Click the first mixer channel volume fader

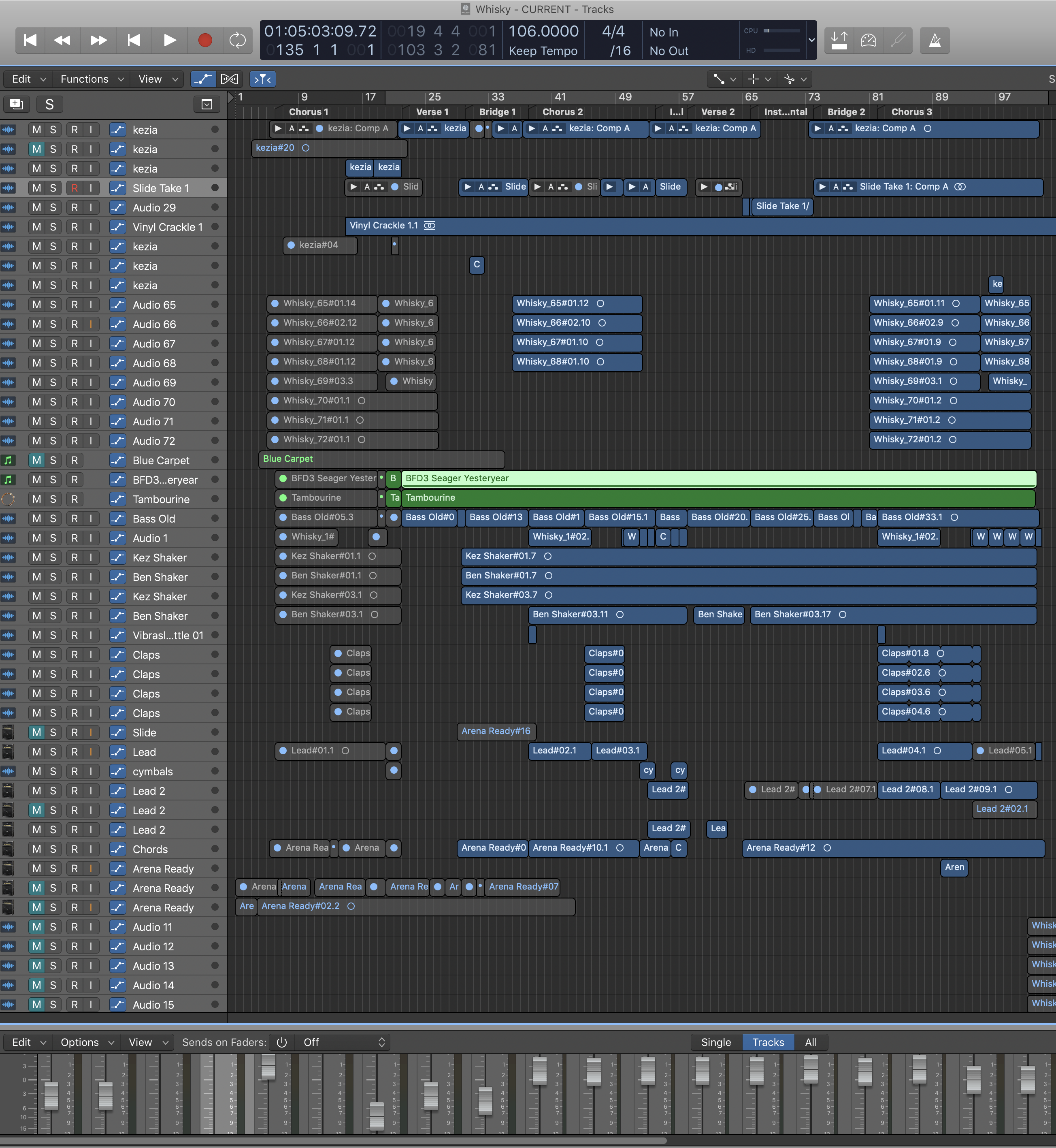point(51,1095)
